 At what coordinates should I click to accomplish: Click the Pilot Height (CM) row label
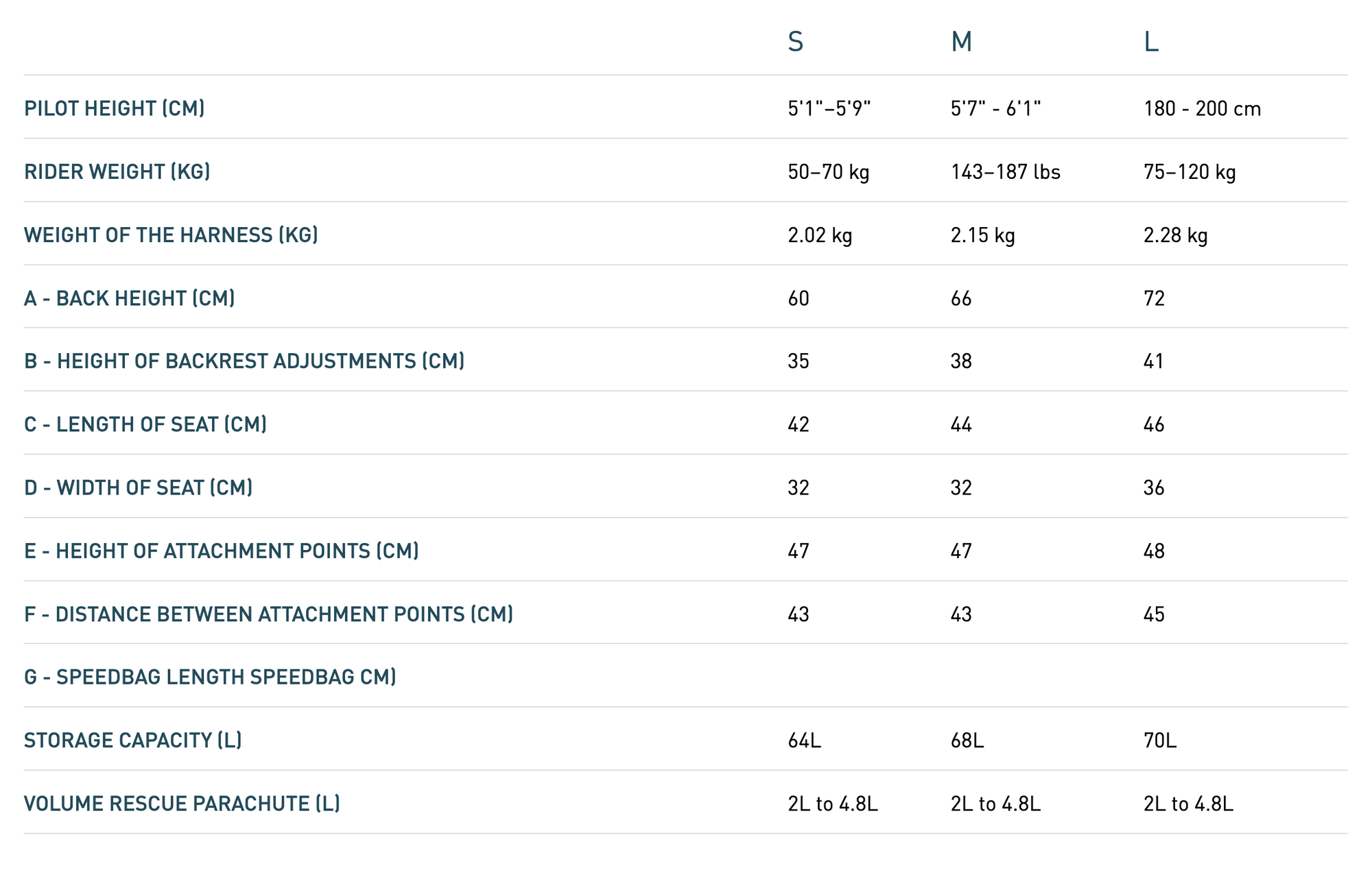click(x=115, y=108)
